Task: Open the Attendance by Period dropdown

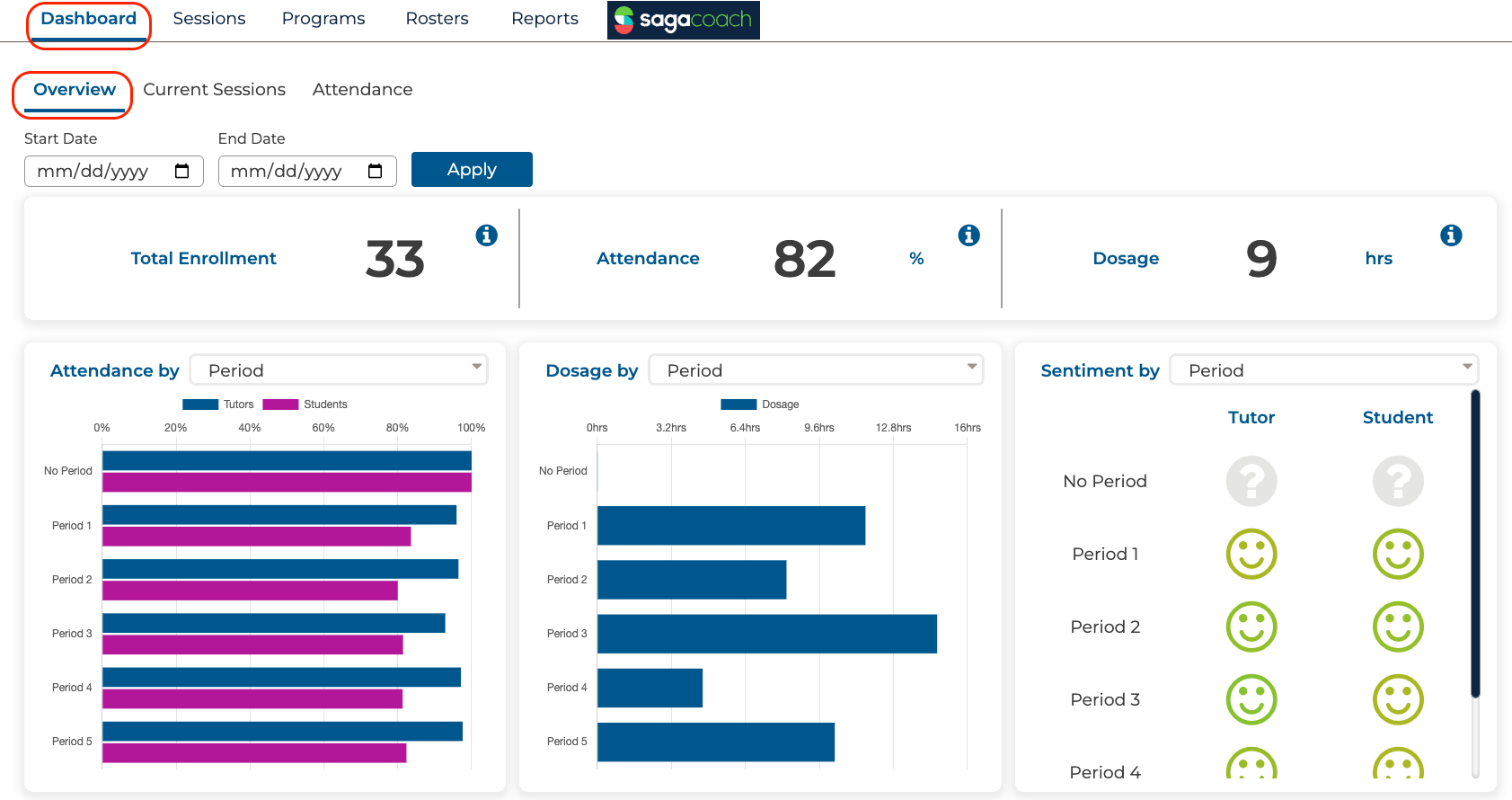Action: point(339,370)
